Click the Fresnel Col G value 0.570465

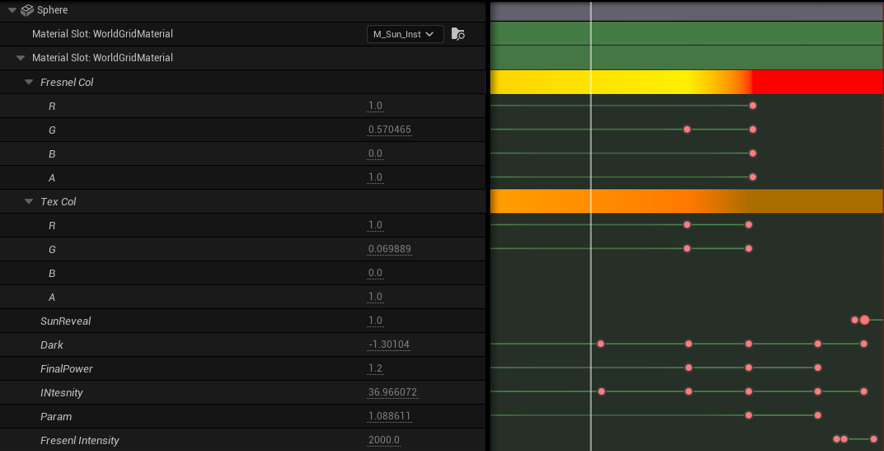389,130
